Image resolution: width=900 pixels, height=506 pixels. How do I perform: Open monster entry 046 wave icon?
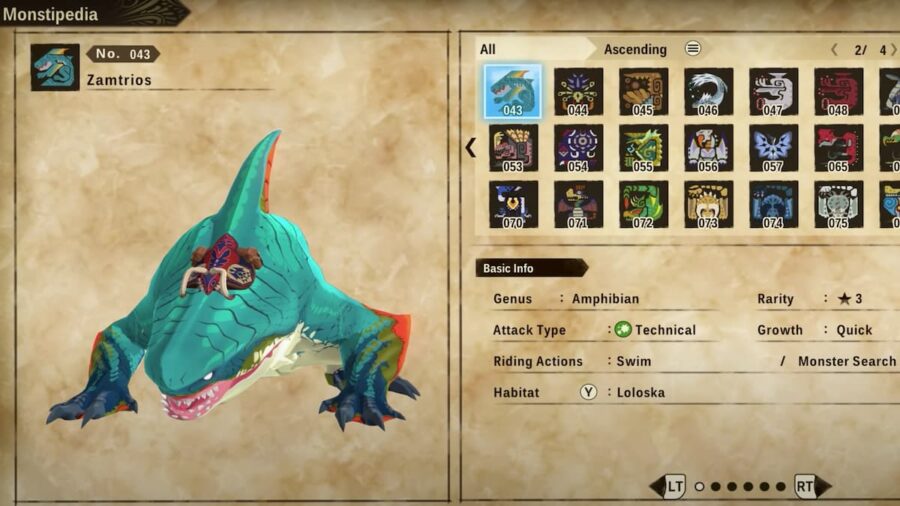(708, 92)
